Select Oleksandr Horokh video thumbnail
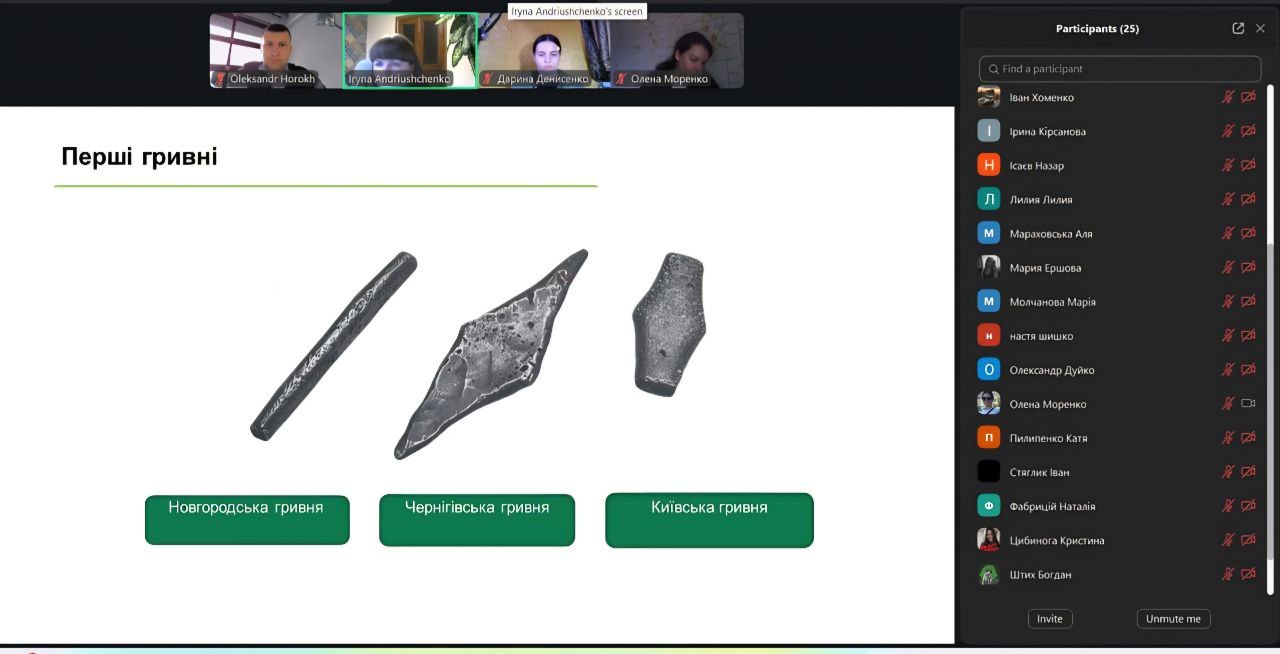 pyautogui.click(x=276, y=50)
